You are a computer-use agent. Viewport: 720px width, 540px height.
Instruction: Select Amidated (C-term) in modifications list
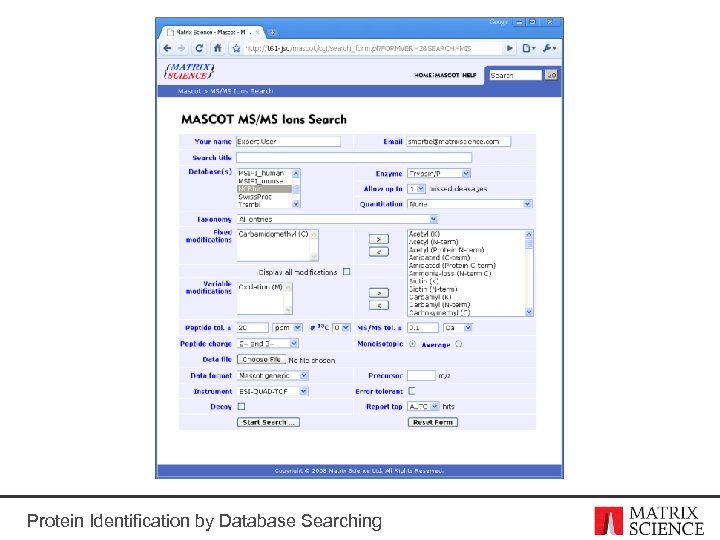[439, 258]
